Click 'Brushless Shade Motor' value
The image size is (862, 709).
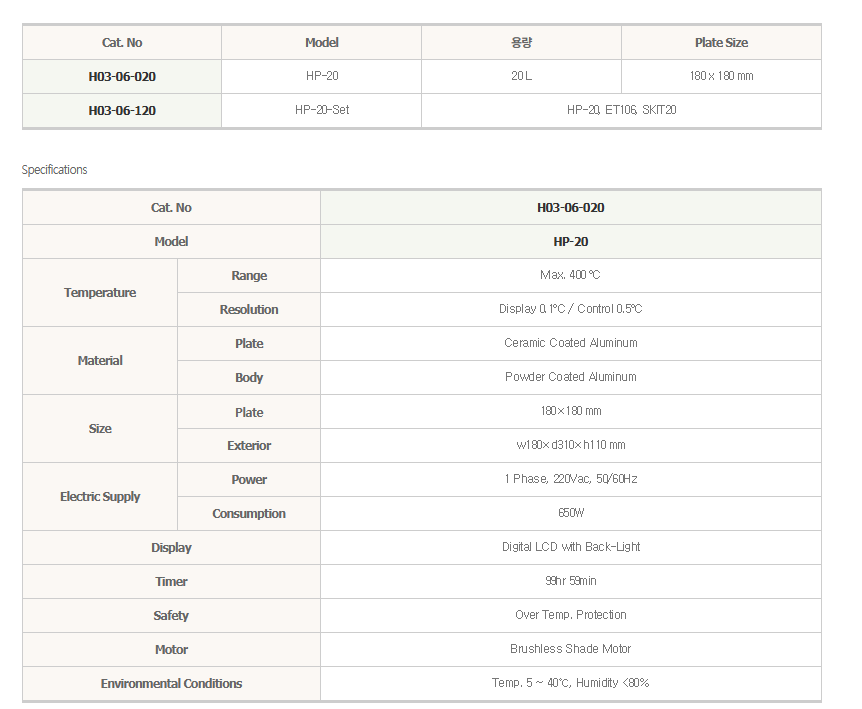(571, 649)
